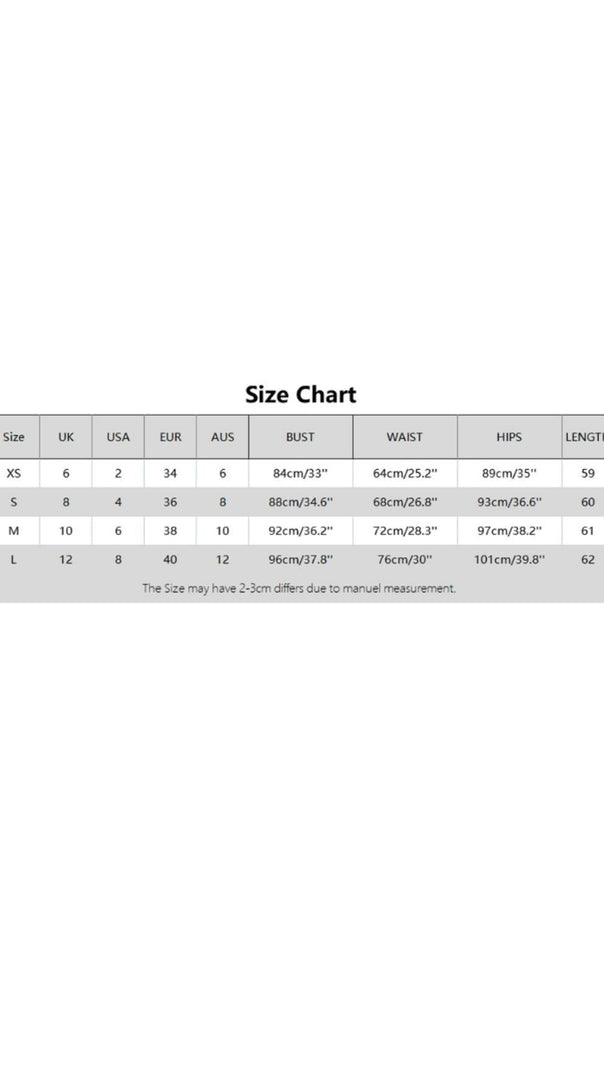Click the 76cm/30'' waist cell

[405, 560]
